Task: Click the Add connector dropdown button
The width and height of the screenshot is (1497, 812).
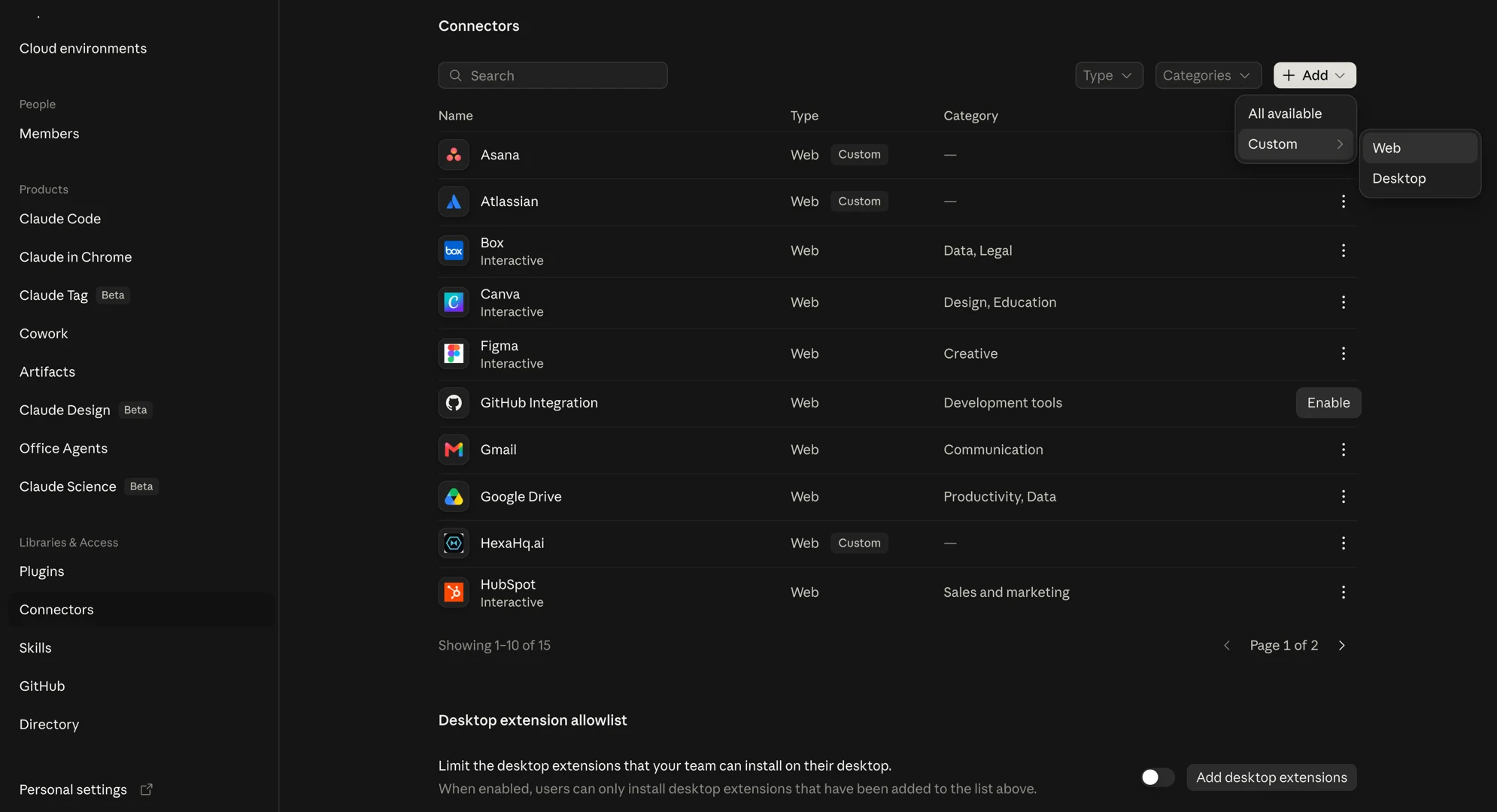Action: 1314,75
